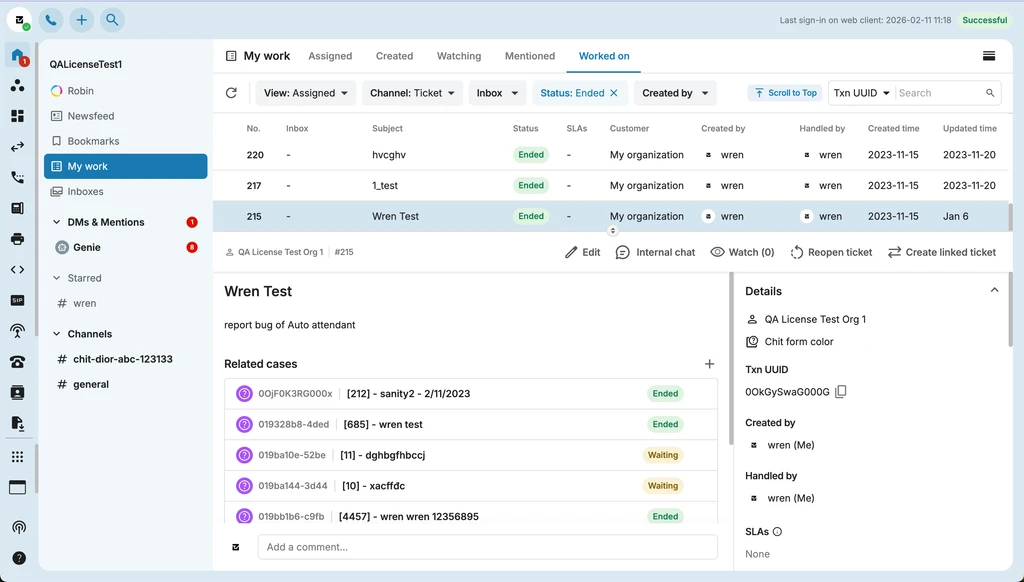Copy the Txn UUID value

pyautogui.click(x=841, y=391)
